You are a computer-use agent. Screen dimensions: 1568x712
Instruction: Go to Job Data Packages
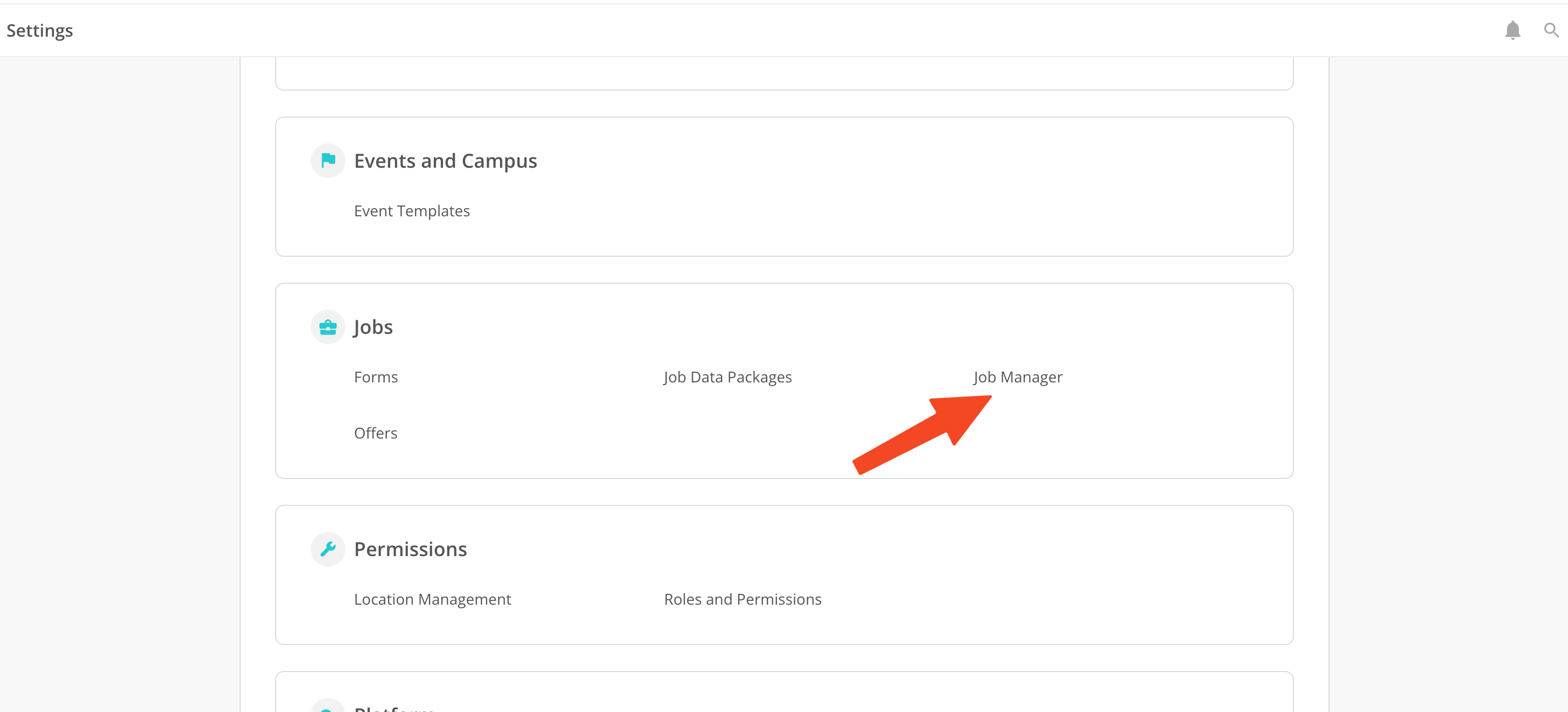coord(727,377)
